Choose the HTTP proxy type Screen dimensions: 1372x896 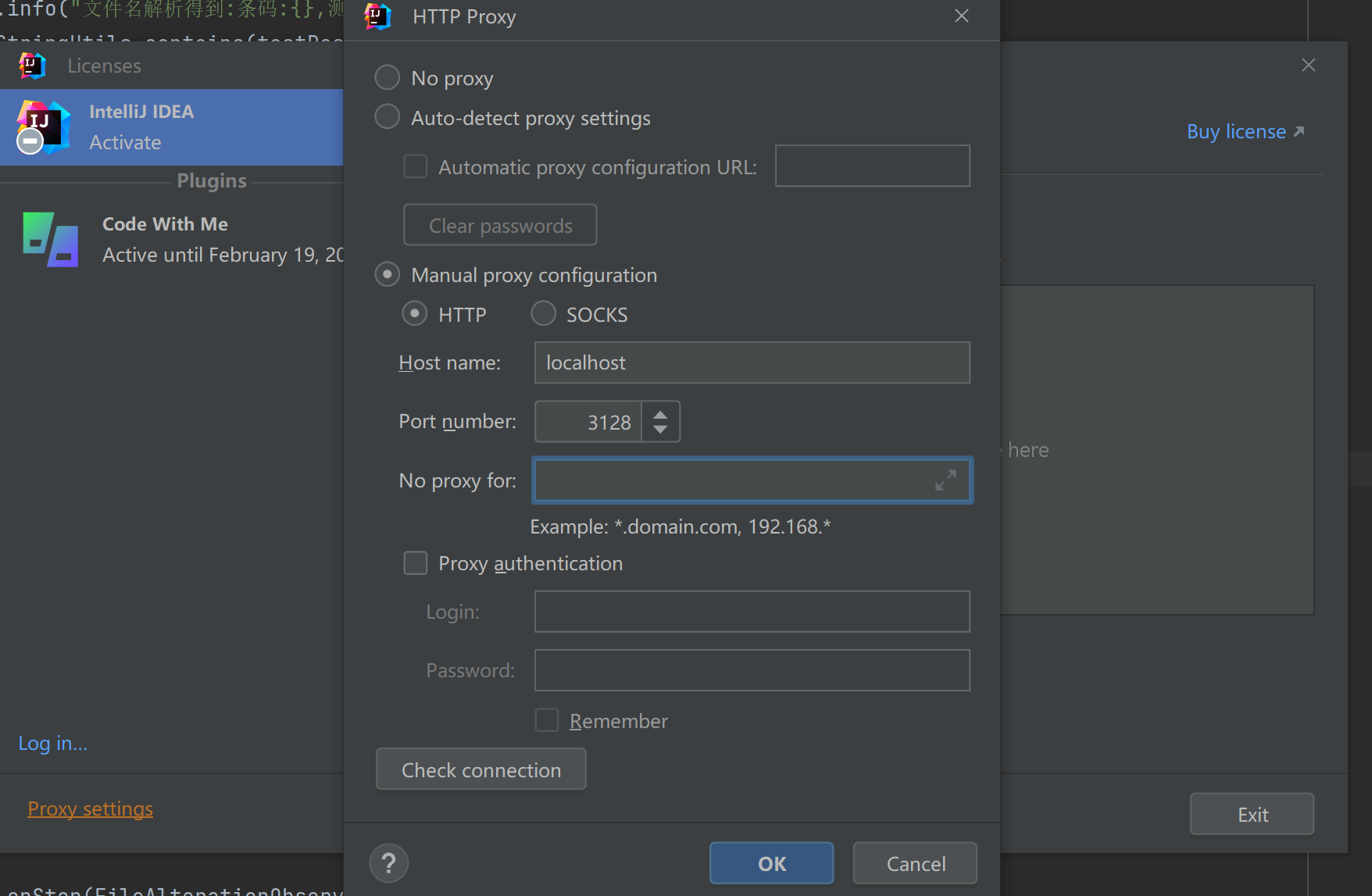coord(415,314)
